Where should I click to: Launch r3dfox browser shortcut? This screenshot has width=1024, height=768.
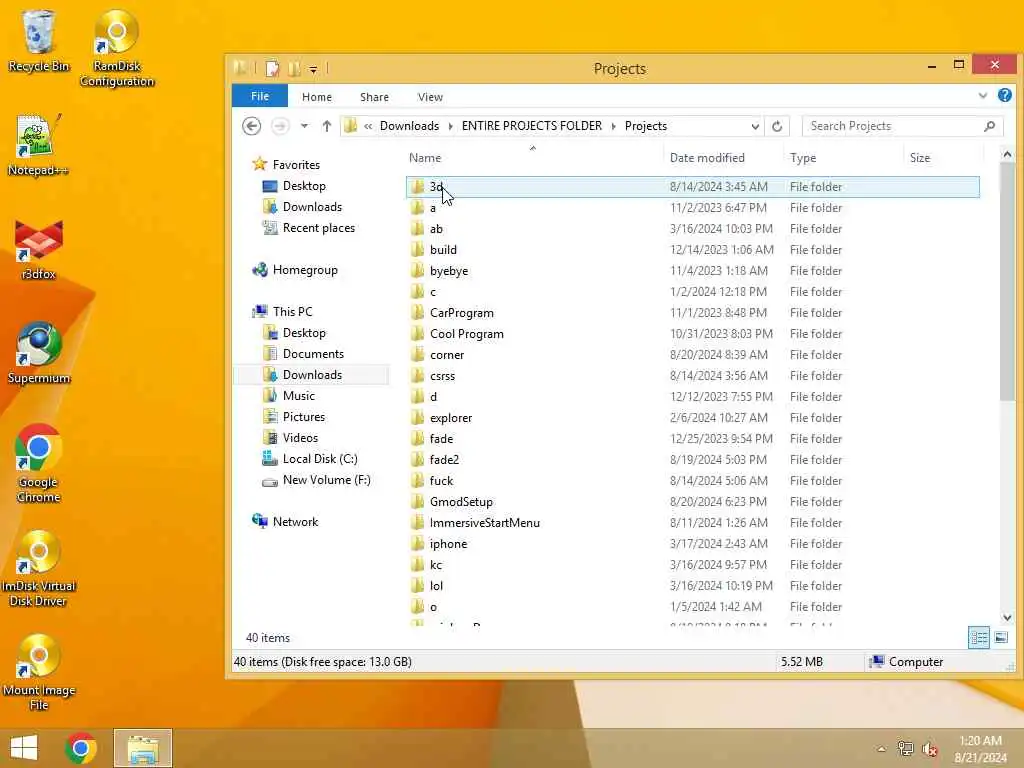pyautogui.click(x=39, y=249)
